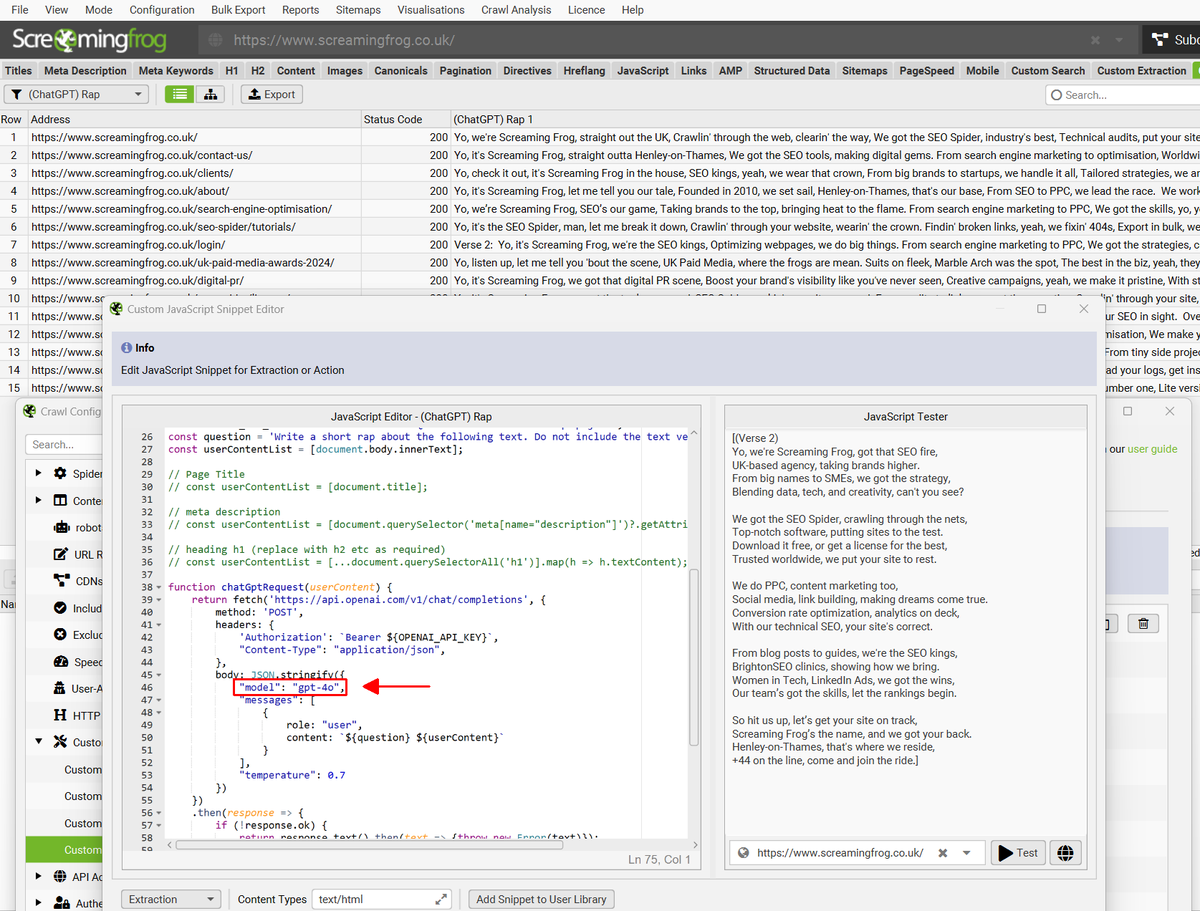Click the Spider gear icon
This screenshot has width=1200, height=911.
point(60,473)
